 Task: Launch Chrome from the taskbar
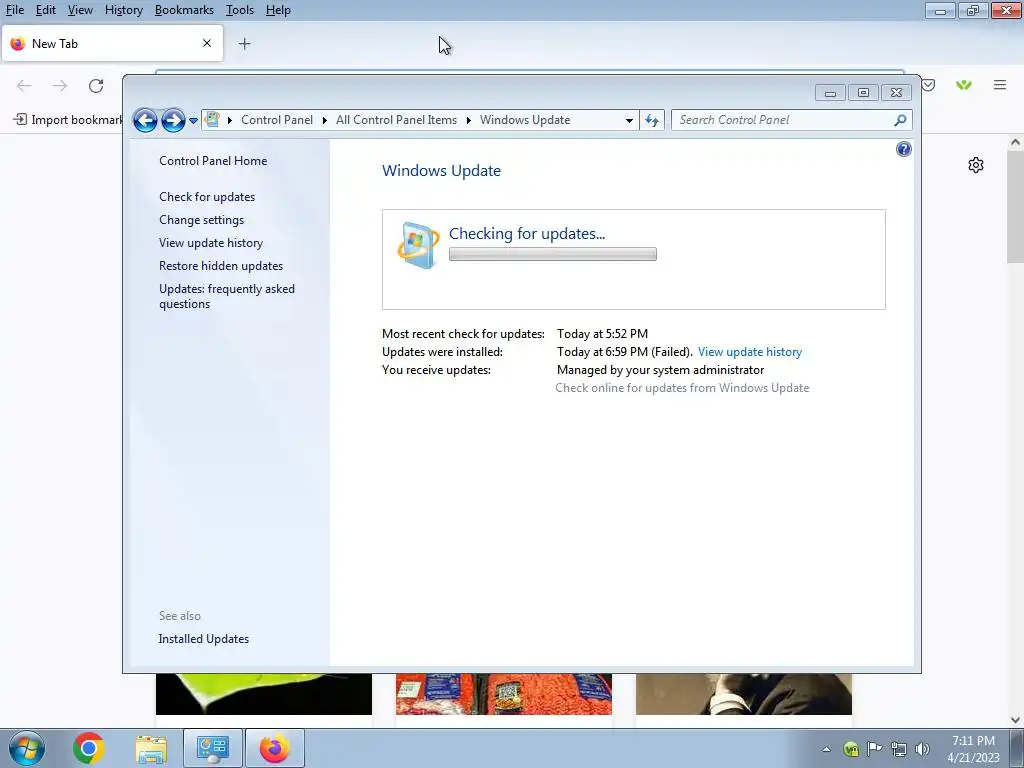click(88, 748)
